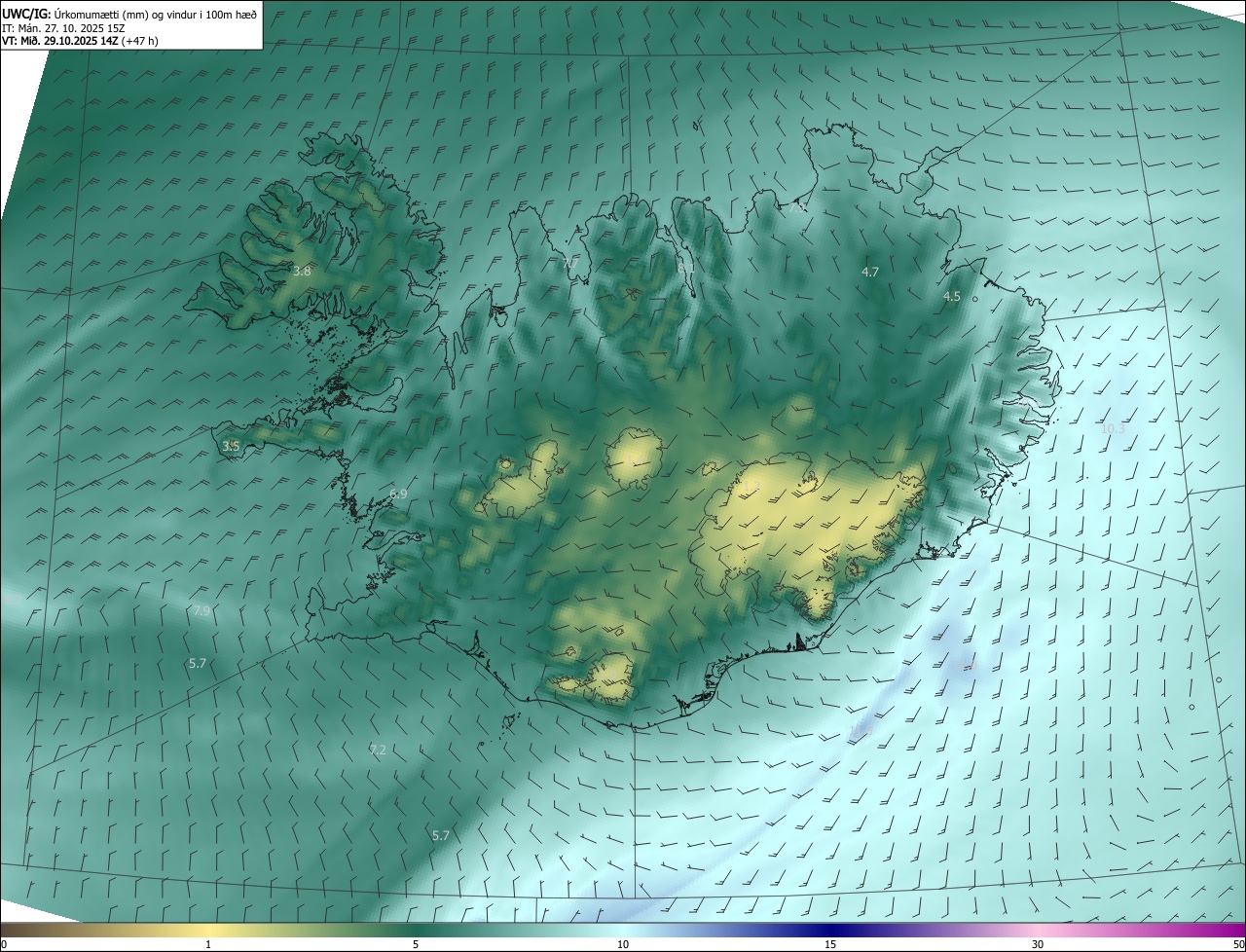Select the 6.9 value label
Screen dimensions: 1246x952
[398, 494]
